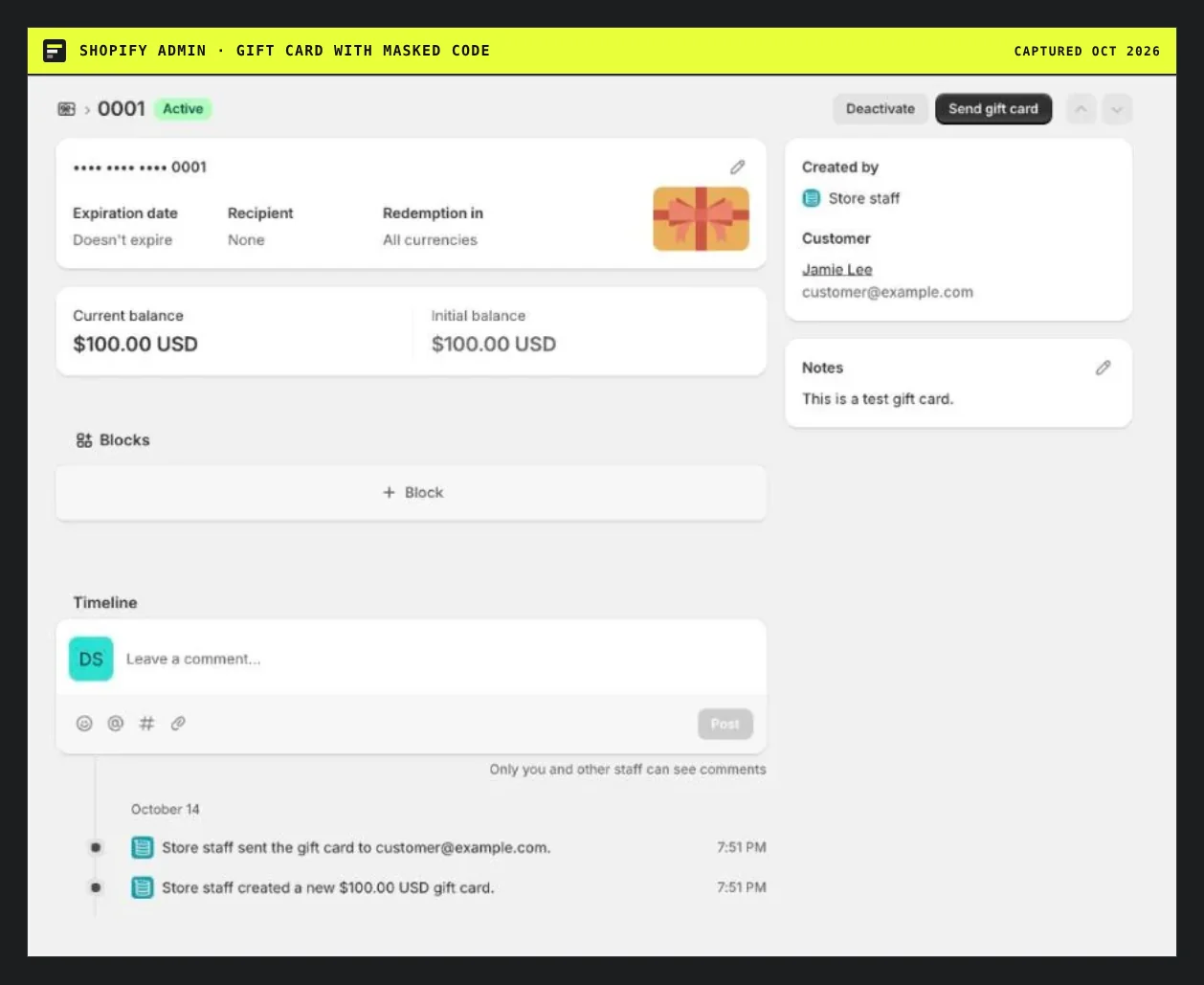This screenshot has width=1204, height=985.
Task: Click the initial balance $100.00 USD value
Action: [494, 345]
